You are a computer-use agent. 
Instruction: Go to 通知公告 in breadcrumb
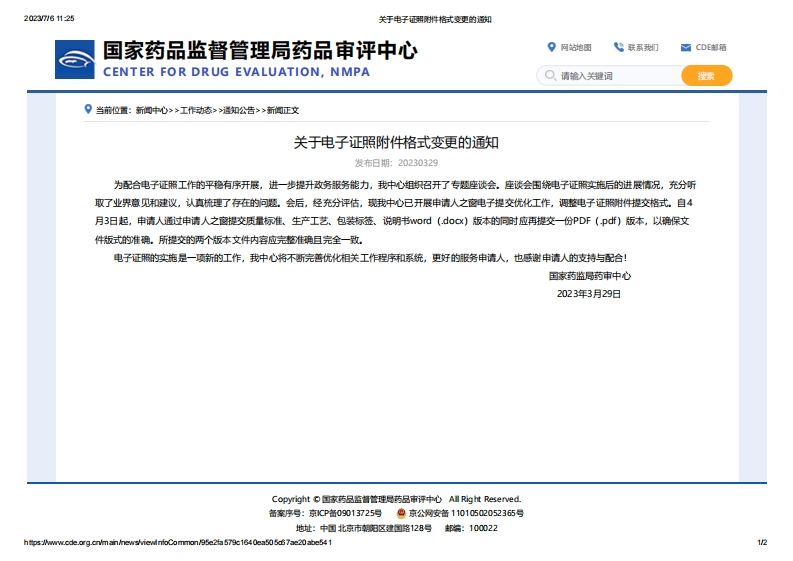(x=238, y=110)
